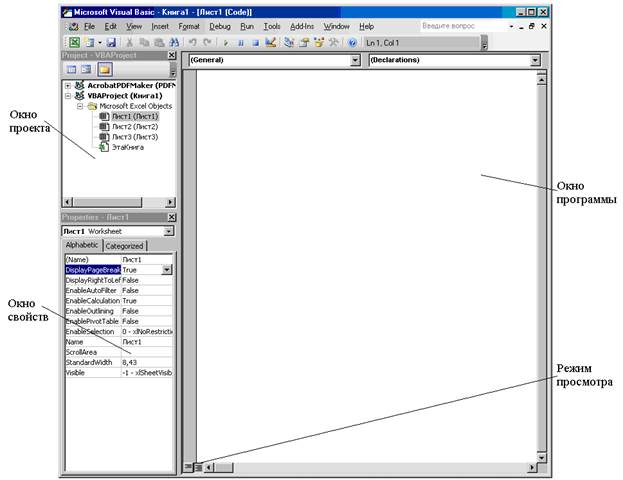Viewport: 623px width, 480px height.
Task: Click the Copy icon in the toolbar
Action: click(x=144, y=42)
